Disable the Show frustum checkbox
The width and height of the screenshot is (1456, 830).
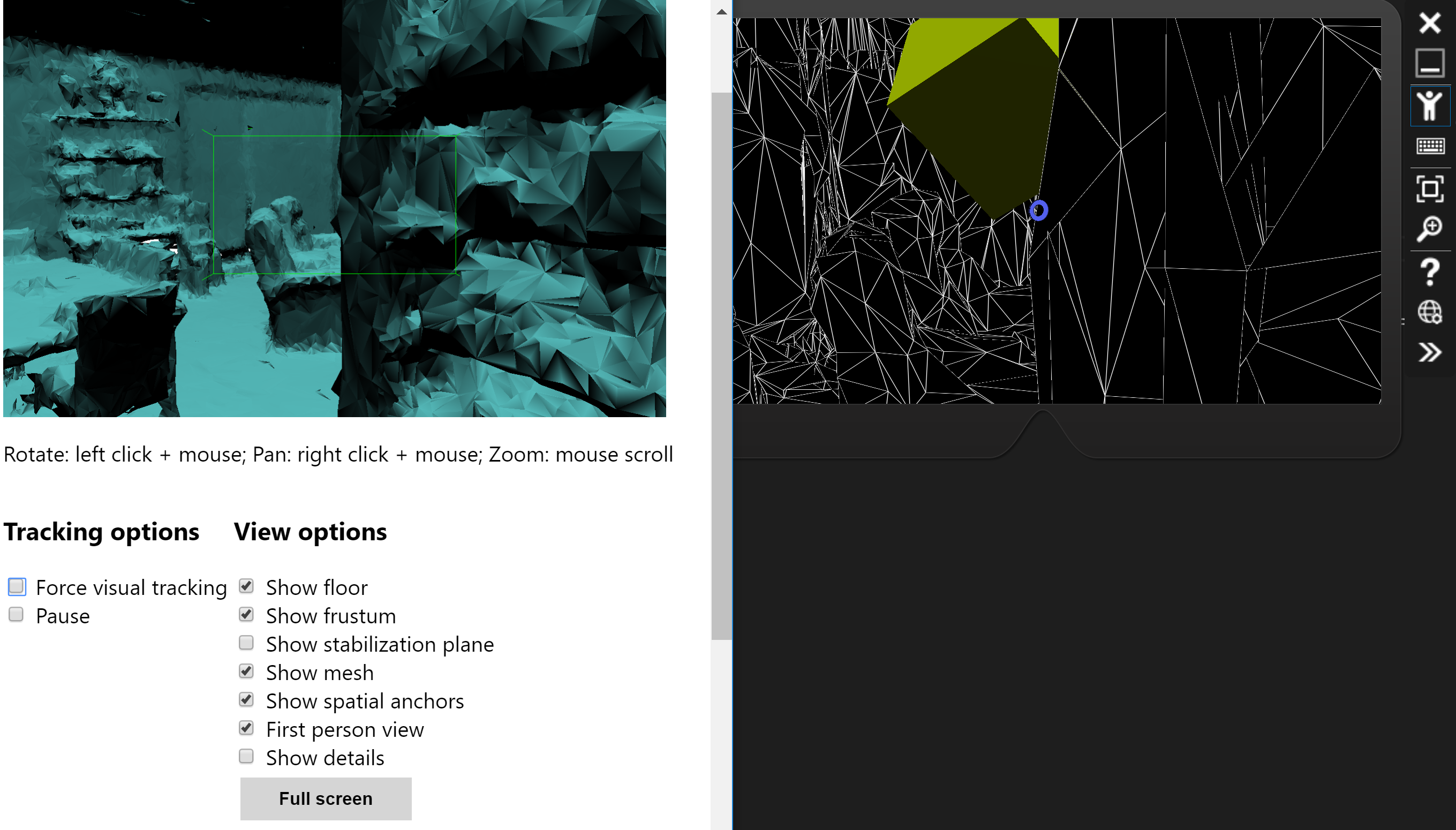coord(246,615)
